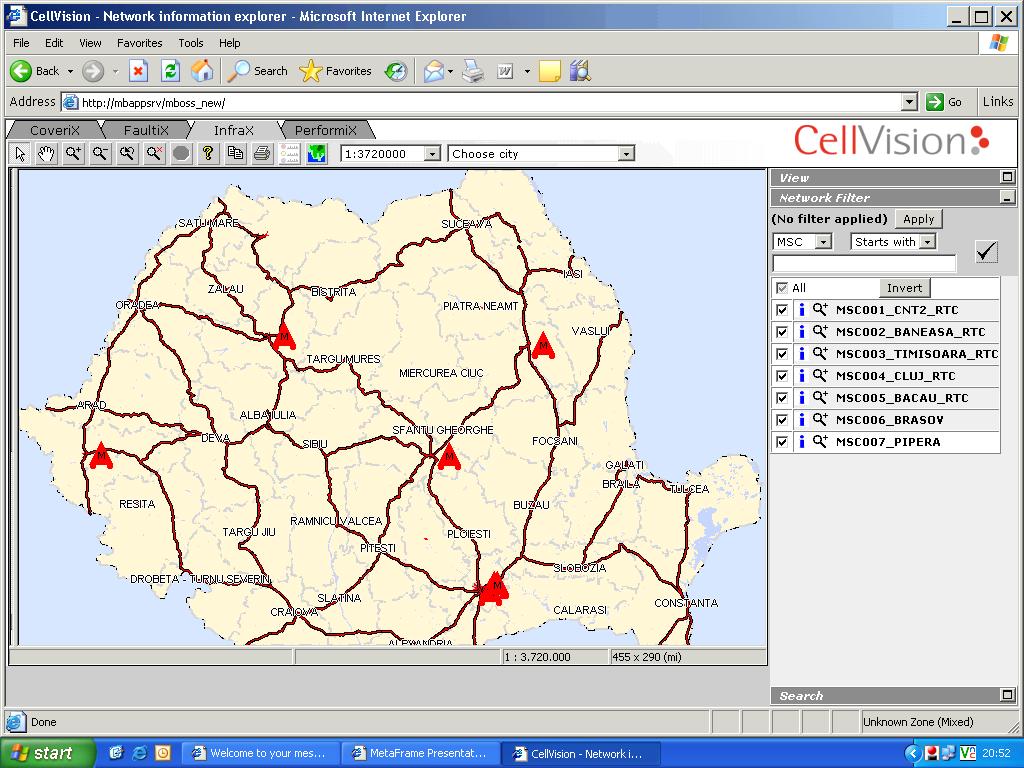Click the magnifier with red X tool

pos(154,154)
